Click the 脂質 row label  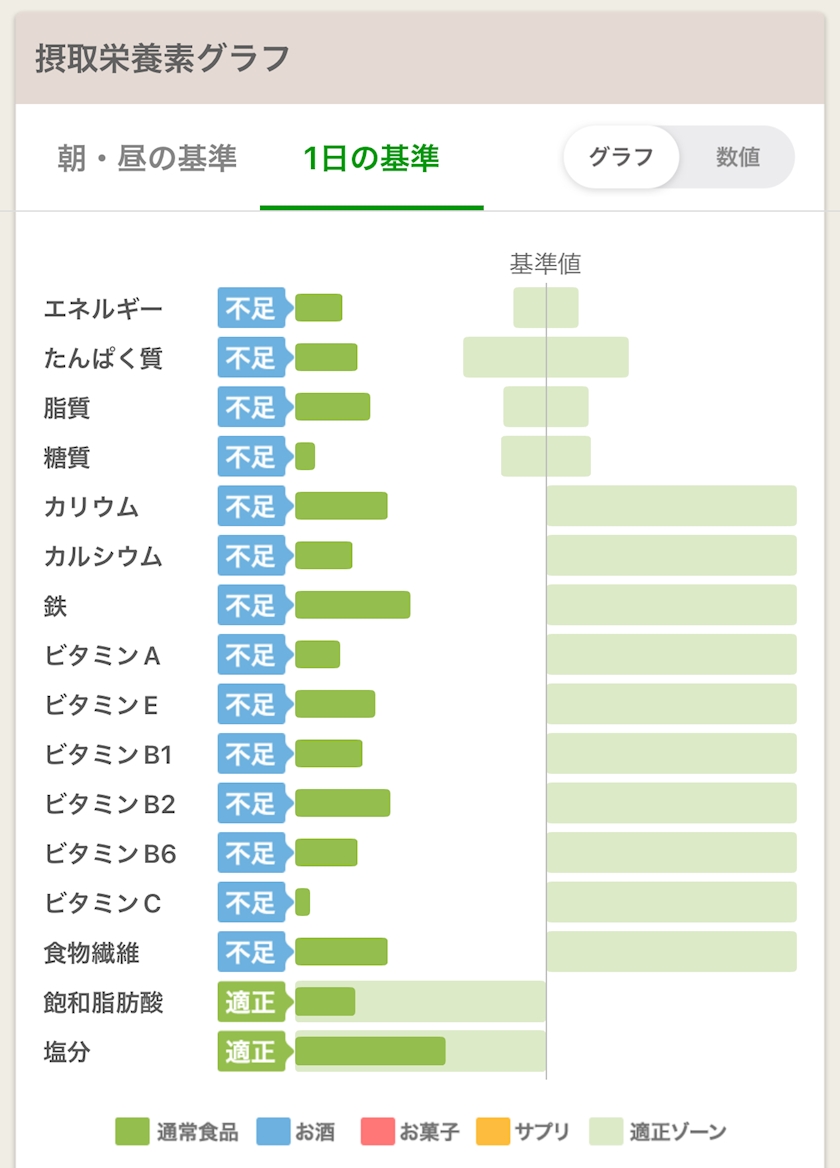pos(68,408)
